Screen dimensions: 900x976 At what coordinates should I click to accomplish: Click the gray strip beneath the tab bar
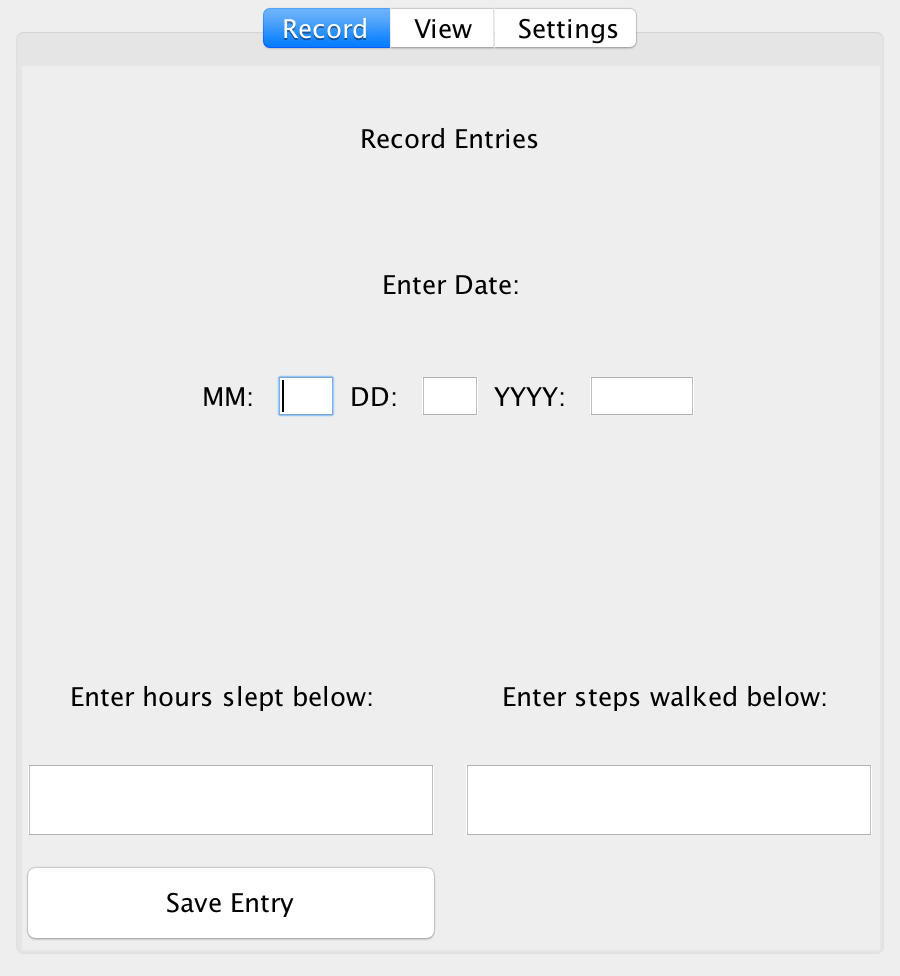(451, 55)
